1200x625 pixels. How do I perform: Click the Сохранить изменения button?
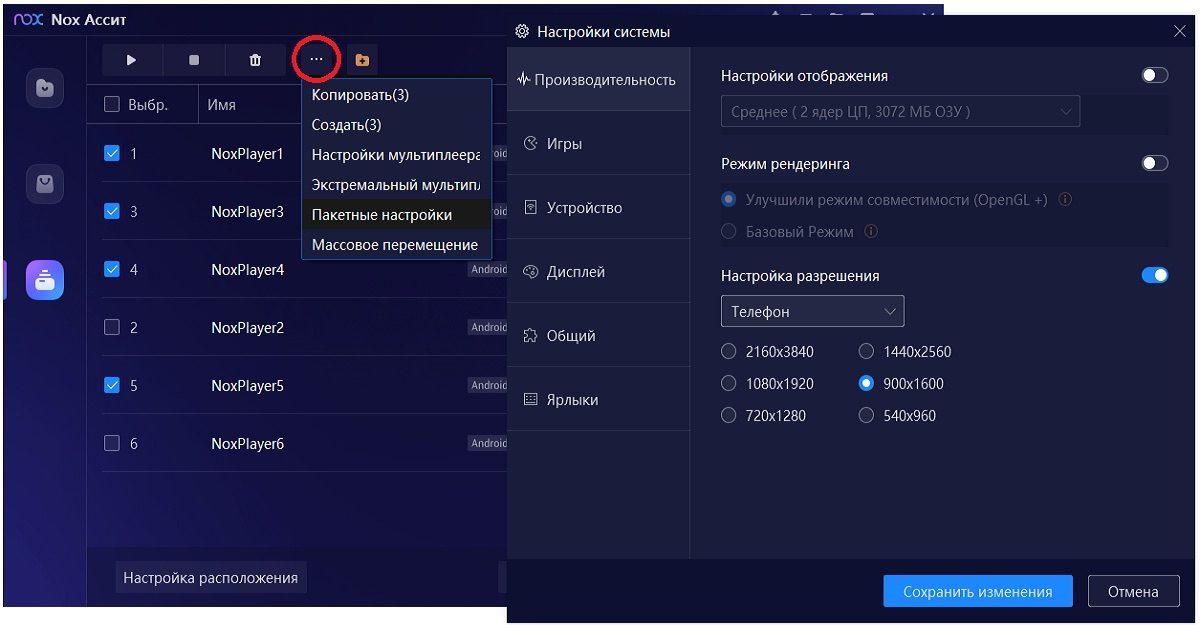pyautogui.click(x=978, y=591)
